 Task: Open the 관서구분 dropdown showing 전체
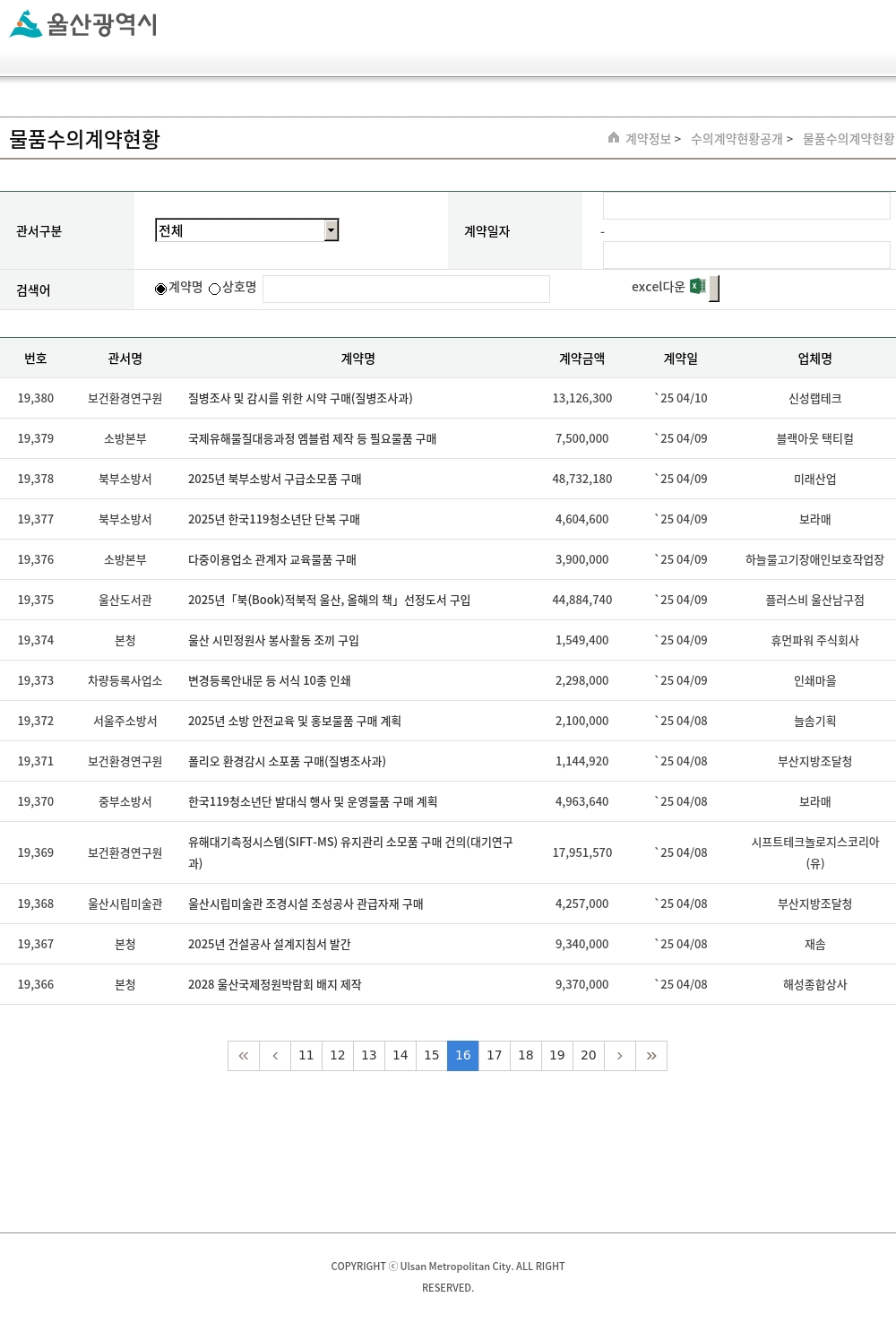(247, 230)
